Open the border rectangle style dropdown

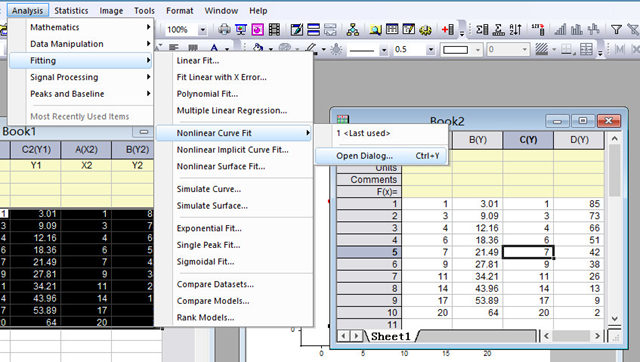coord(478,50)
